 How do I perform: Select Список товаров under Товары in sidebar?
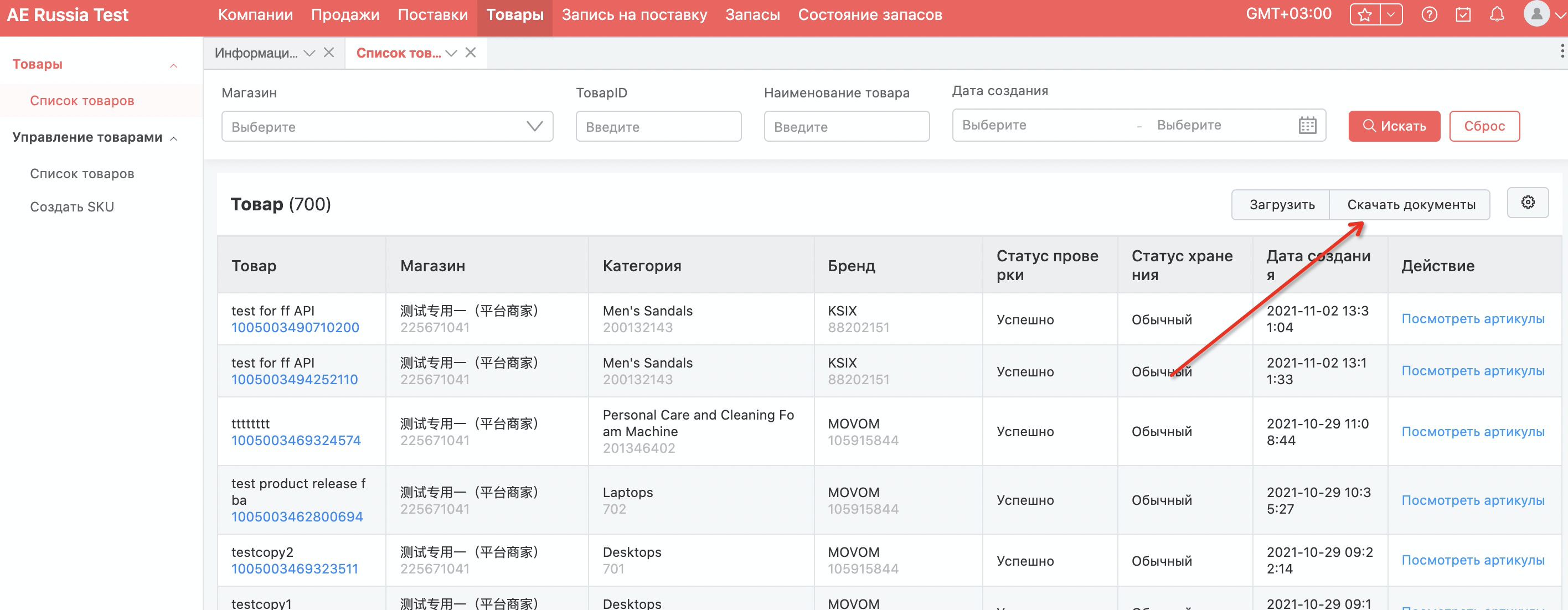tap(82, 100)
